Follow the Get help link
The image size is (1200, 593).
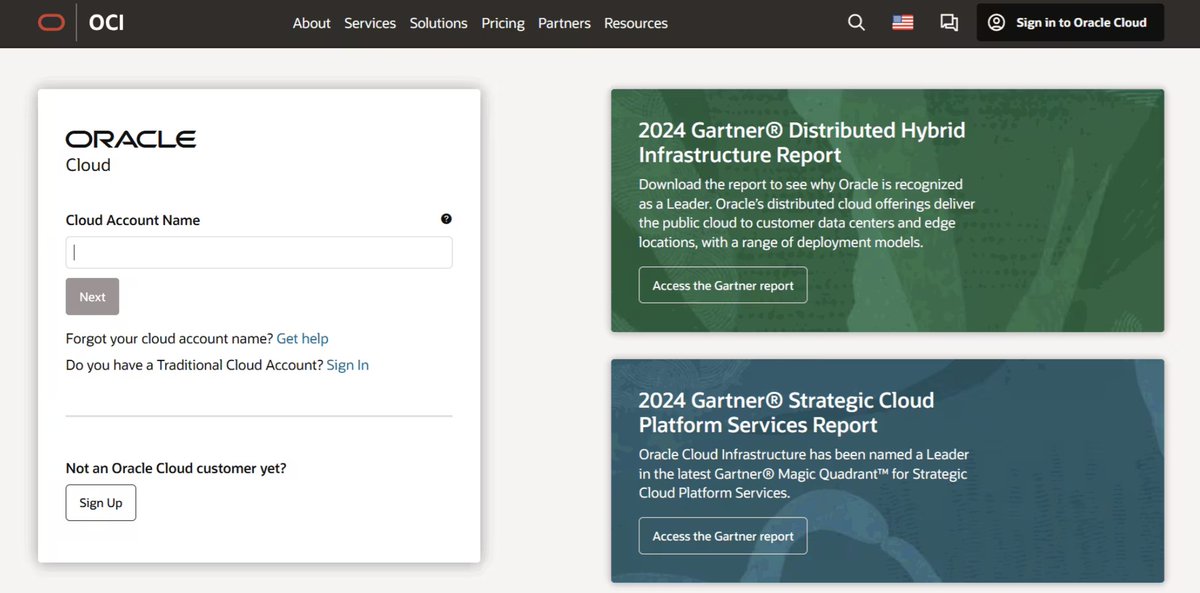[302, 339]
